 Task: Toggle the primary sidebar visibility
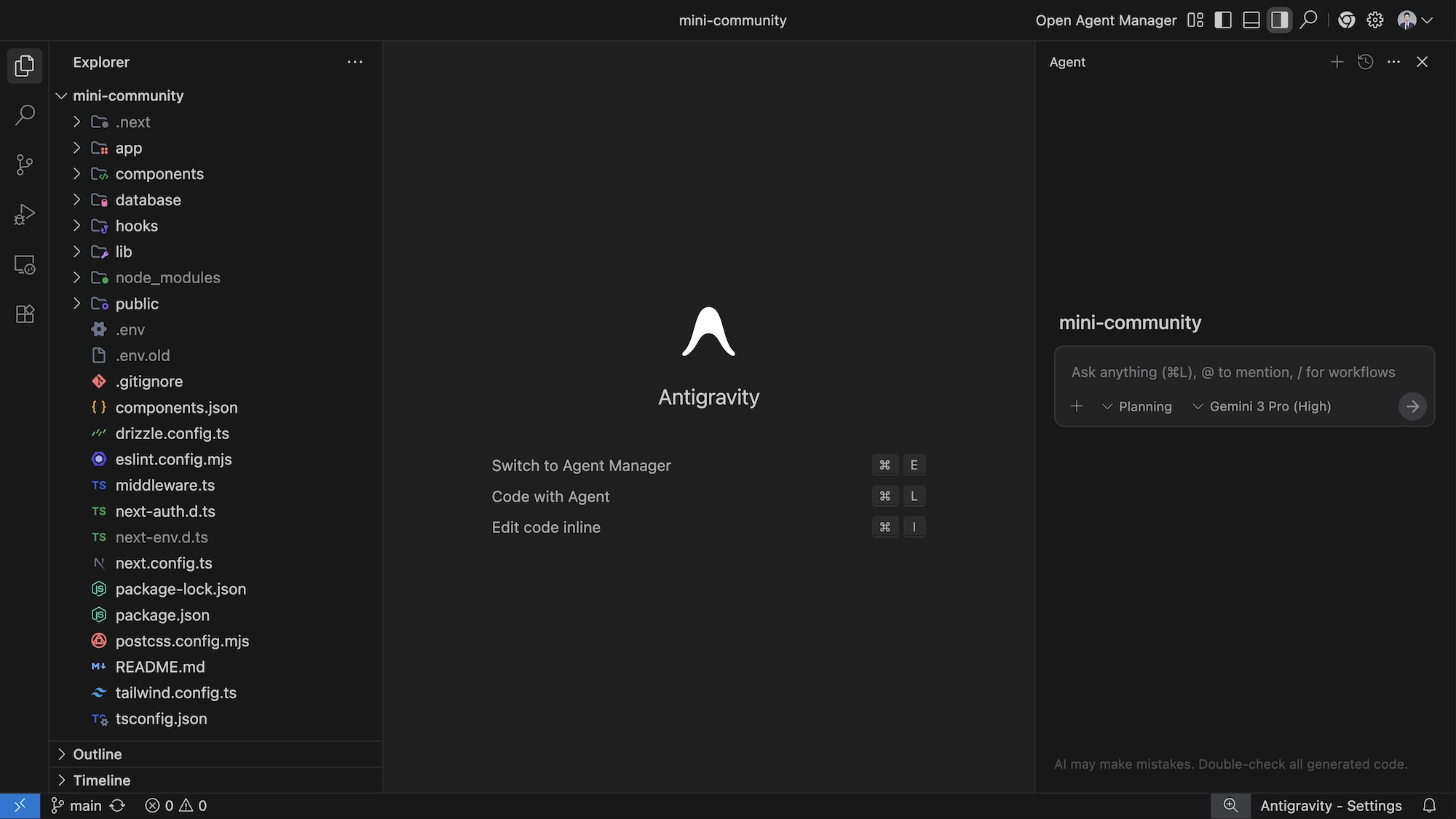tap(1223, 20)
